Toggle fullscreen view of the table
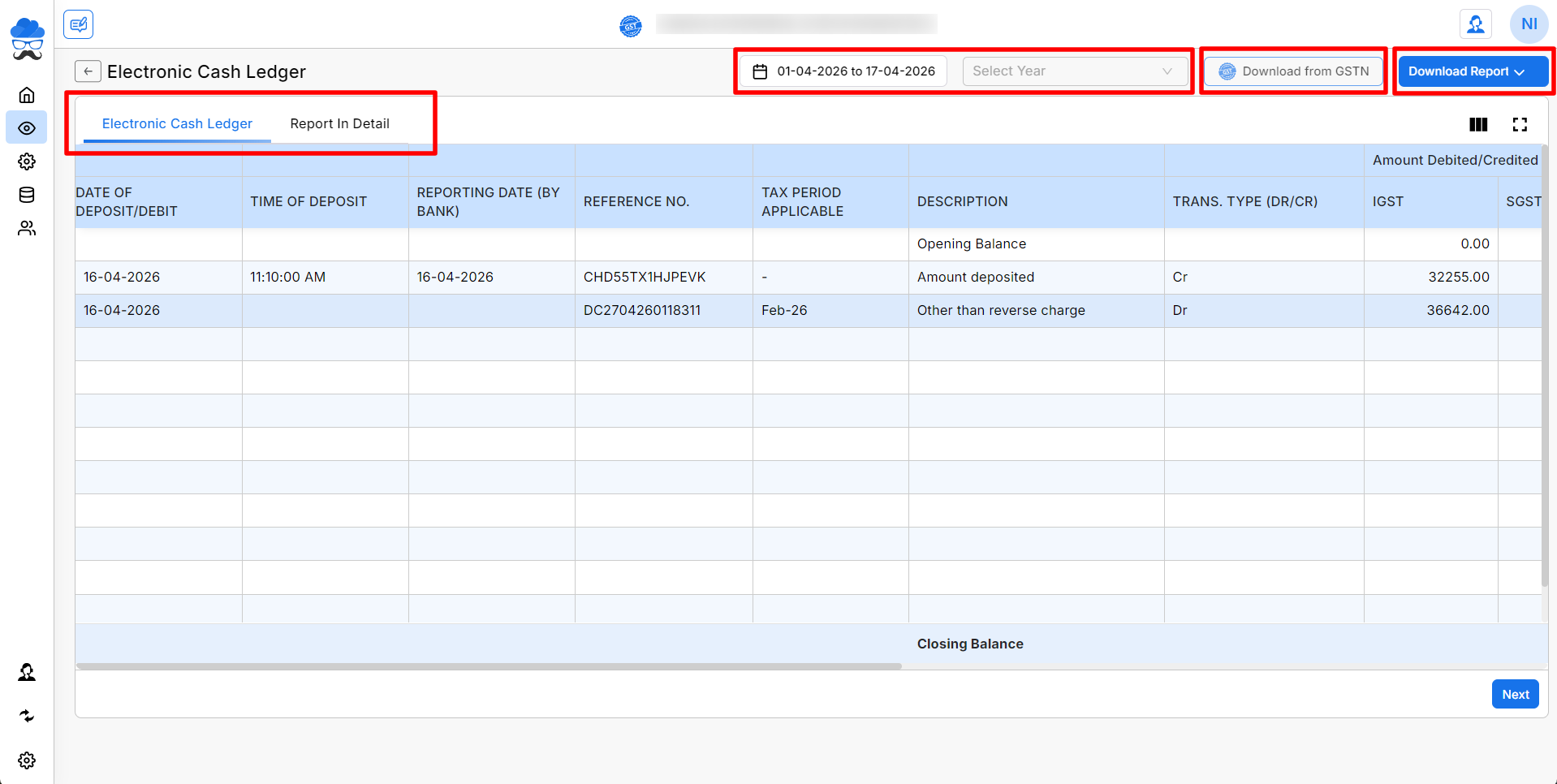 pos(1520,124)
